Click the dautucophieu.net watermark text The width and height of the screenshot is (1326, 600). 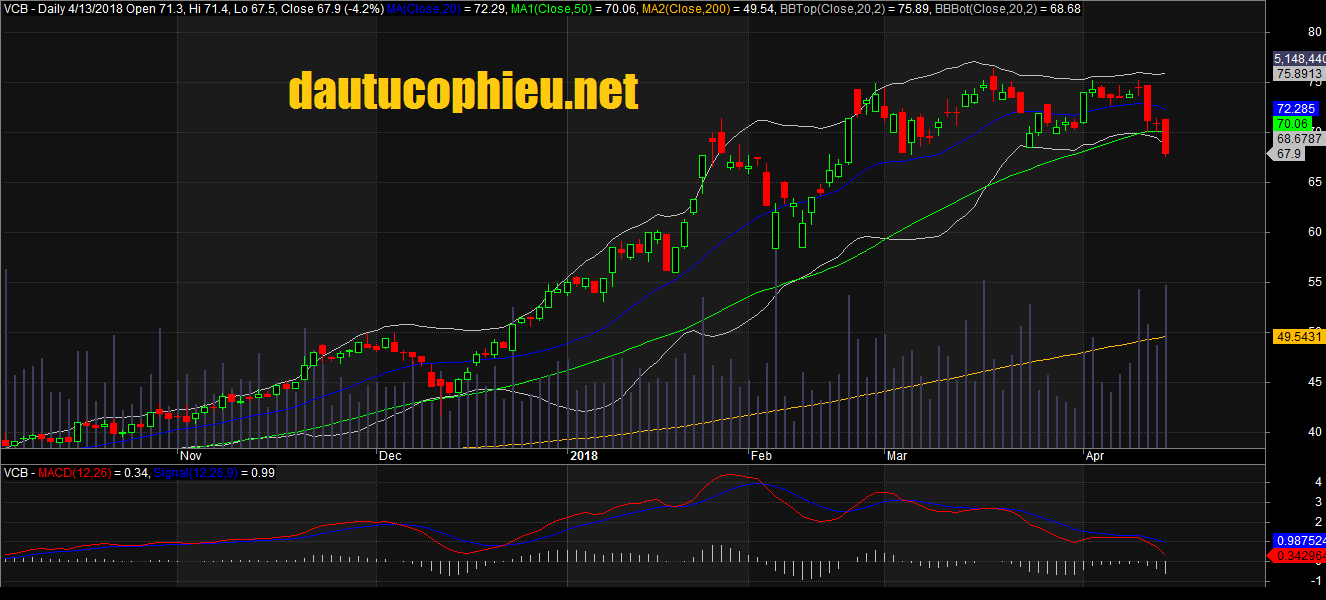tap(462, 92)
